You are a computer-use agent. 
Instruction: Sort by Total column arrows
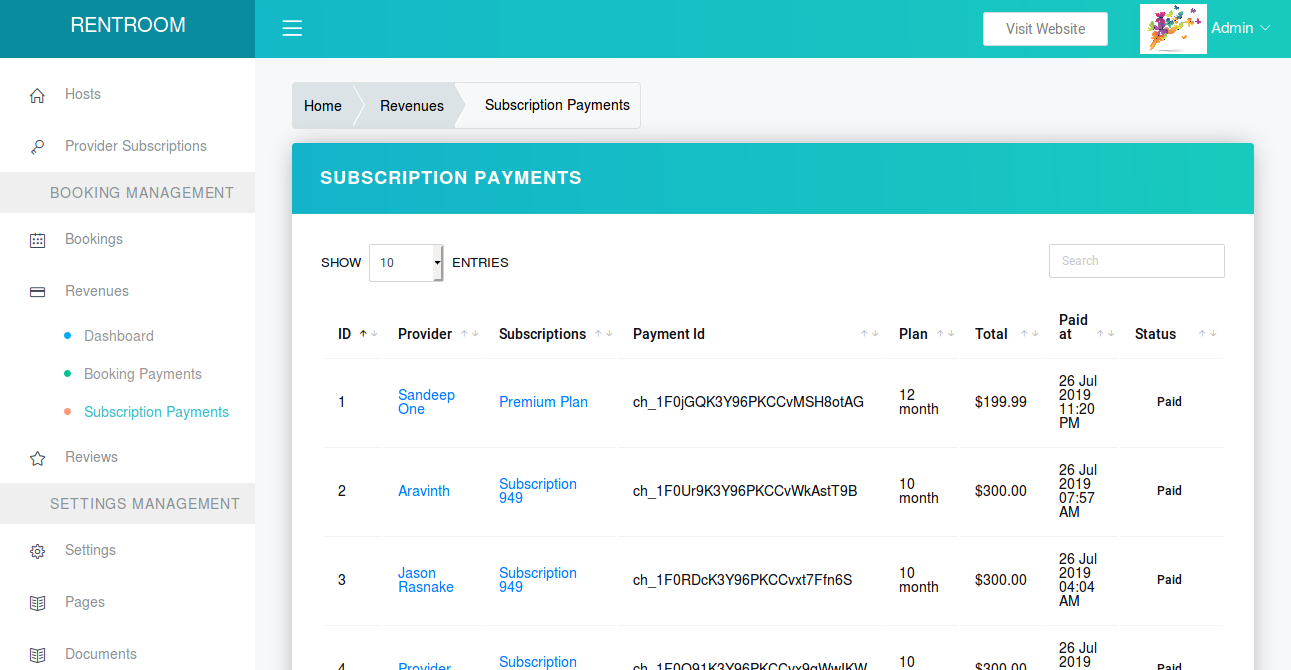[x=1030, y=334]
